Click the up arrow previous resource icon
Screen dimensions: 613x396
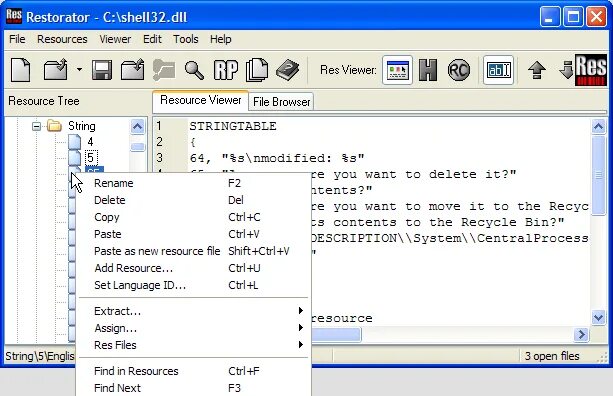click(537, 70)
